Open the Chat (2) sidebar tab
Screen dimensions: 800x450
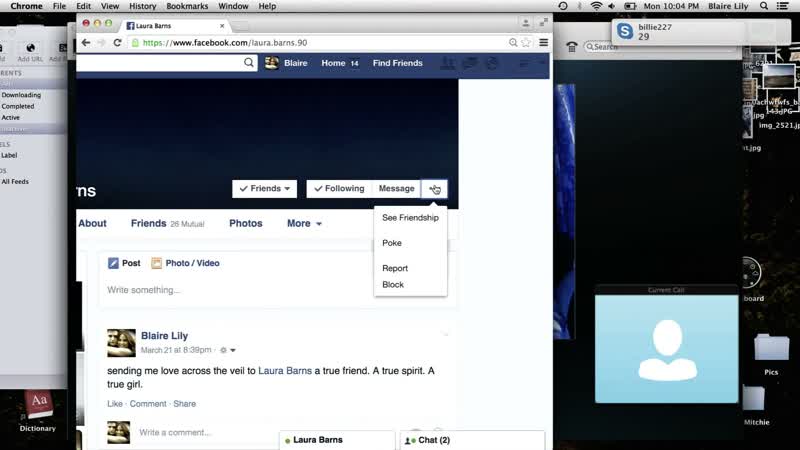coord(472,440)
